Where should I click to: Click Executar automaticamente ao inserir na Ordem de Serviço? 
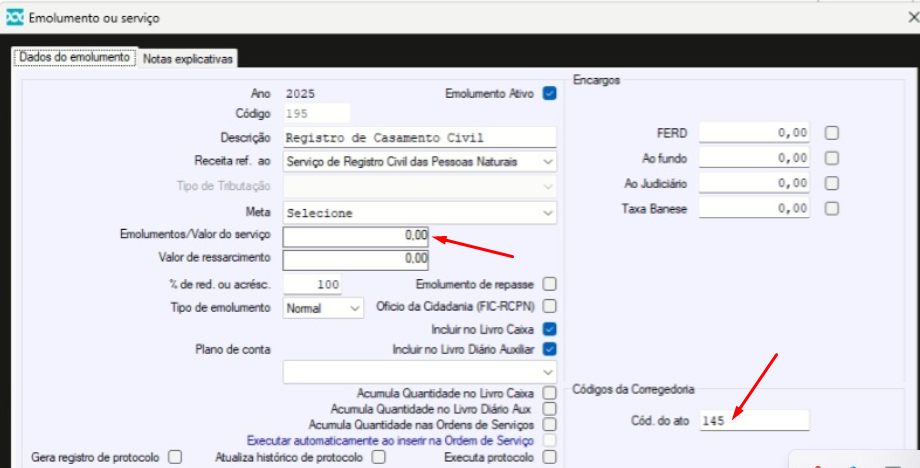(x=390, y=440)
